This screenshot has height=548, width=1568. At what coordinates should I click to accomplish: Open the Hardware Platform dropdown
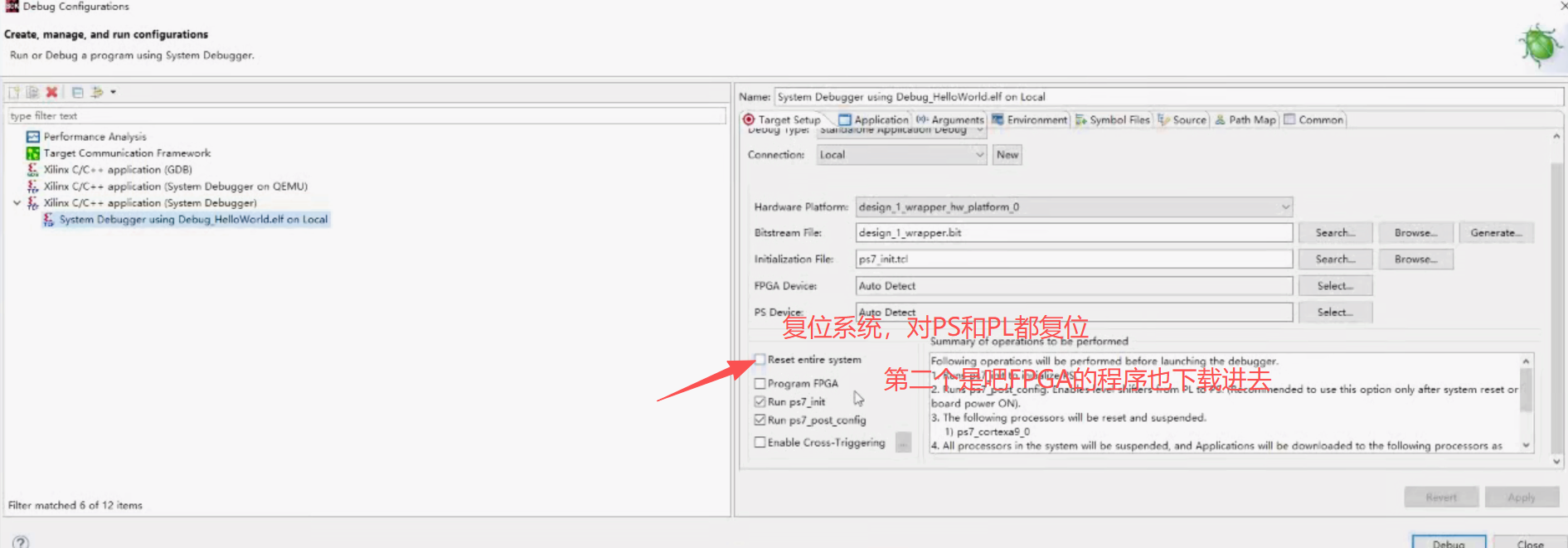[1074, 207]
